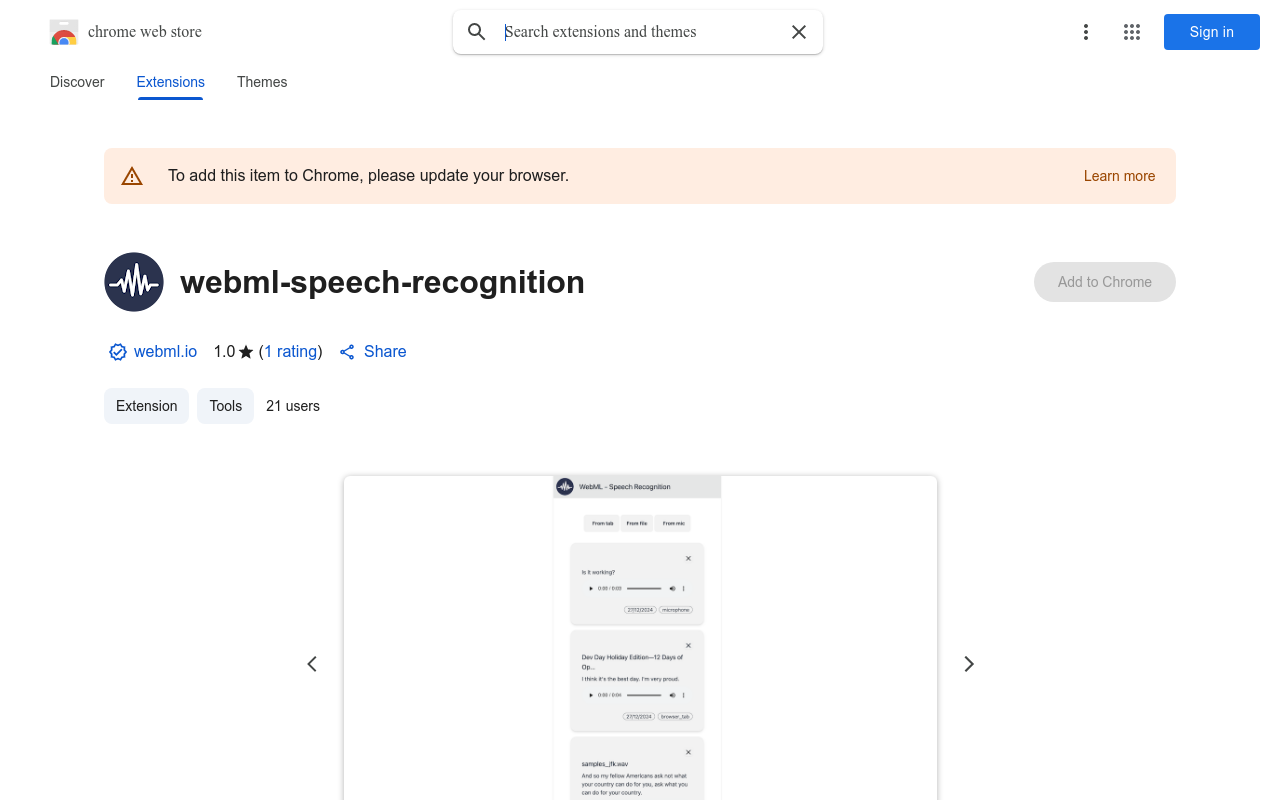Click the rating star icon
This screenshot has height=800, width=1280.
(x=246, y=352)
